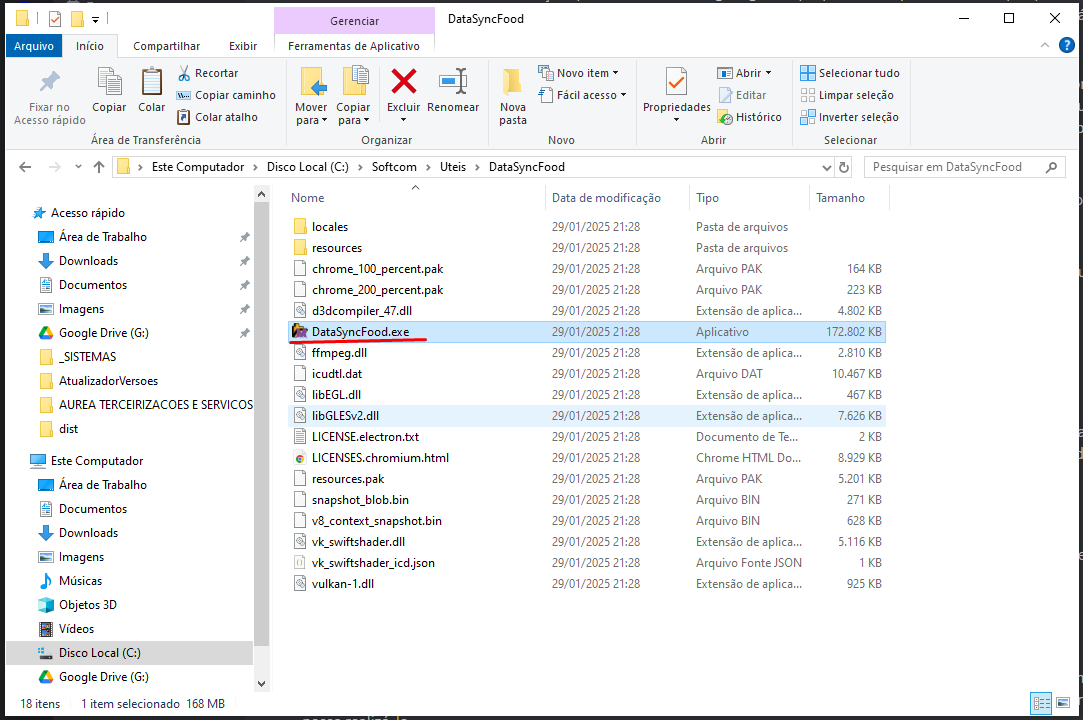Refresh the folder using address bar icon

[845, 167]
